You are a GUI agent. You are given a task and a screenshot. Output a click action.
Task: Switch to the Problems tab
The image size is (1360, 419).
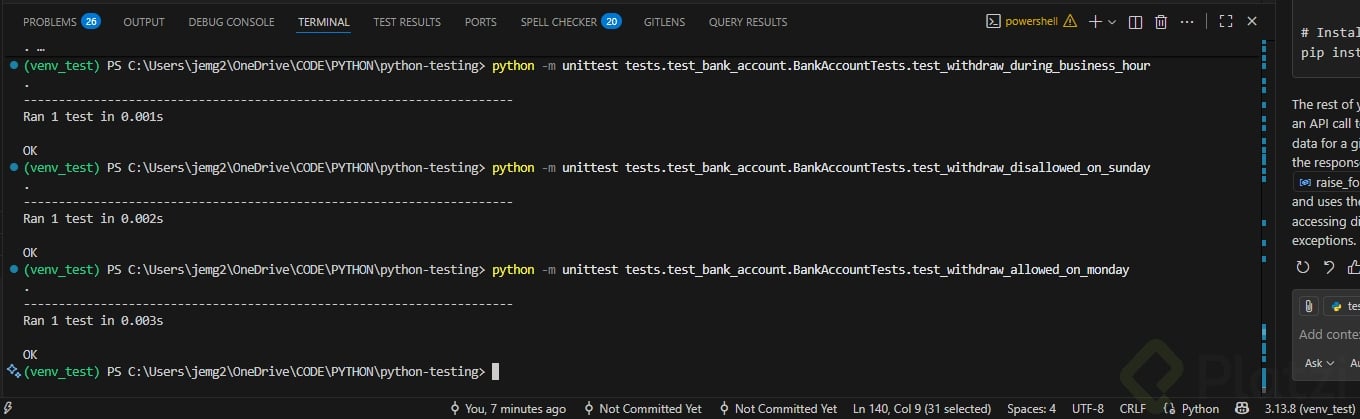pyautogui.click(x=60, y=21)
